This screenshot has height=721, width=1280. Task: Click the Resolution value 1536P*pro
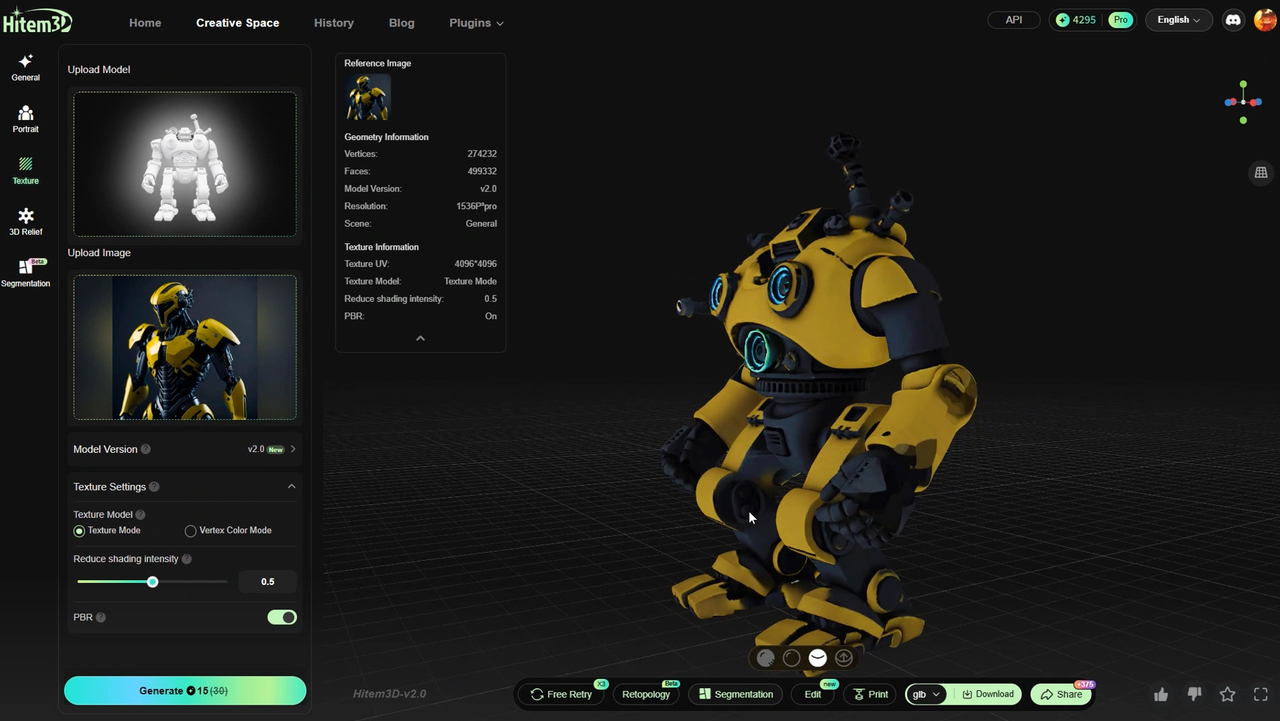coord(476,206)
